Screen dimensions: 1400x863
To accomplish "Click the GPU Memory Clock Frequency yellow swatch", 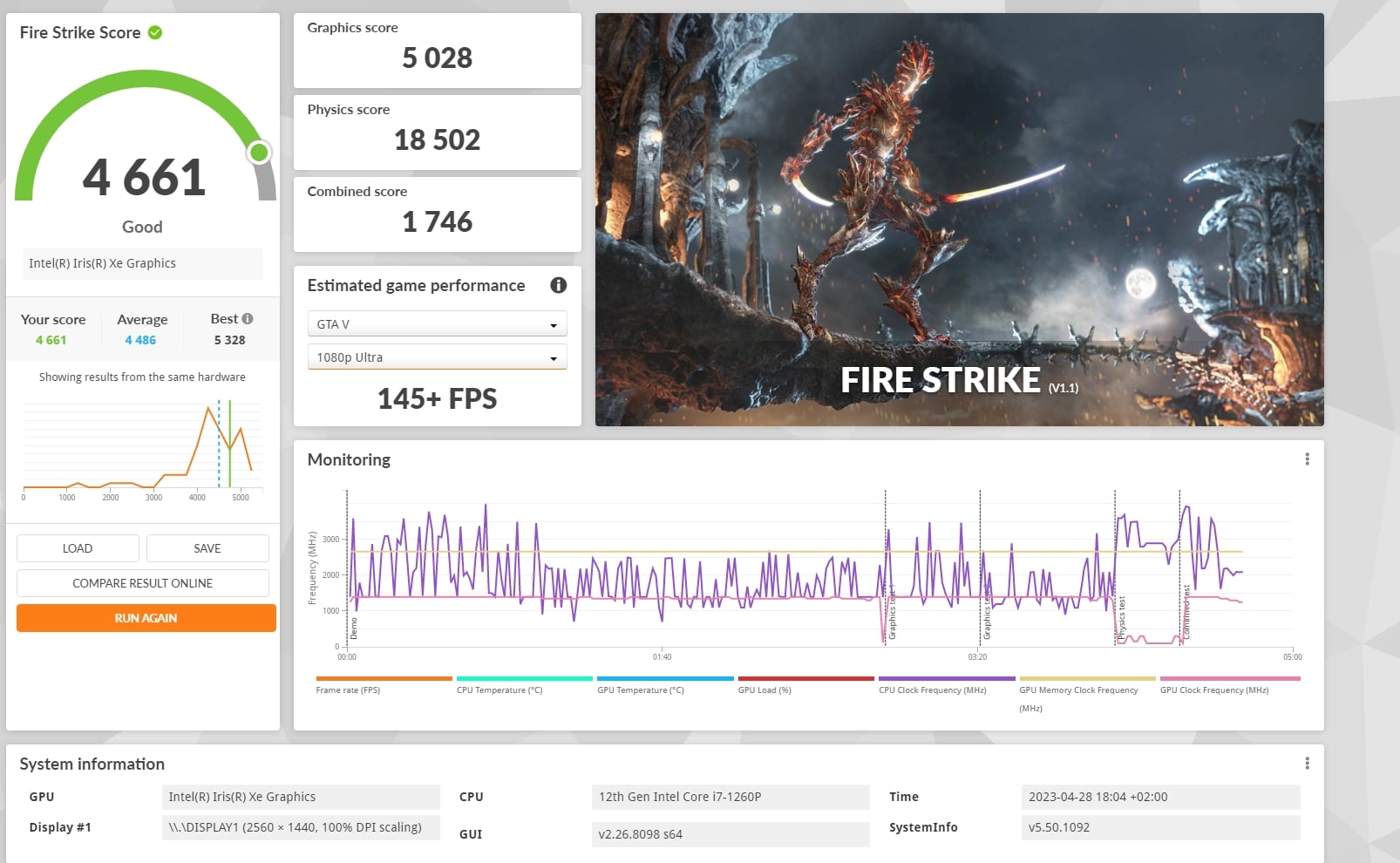I will point(1087,678).
